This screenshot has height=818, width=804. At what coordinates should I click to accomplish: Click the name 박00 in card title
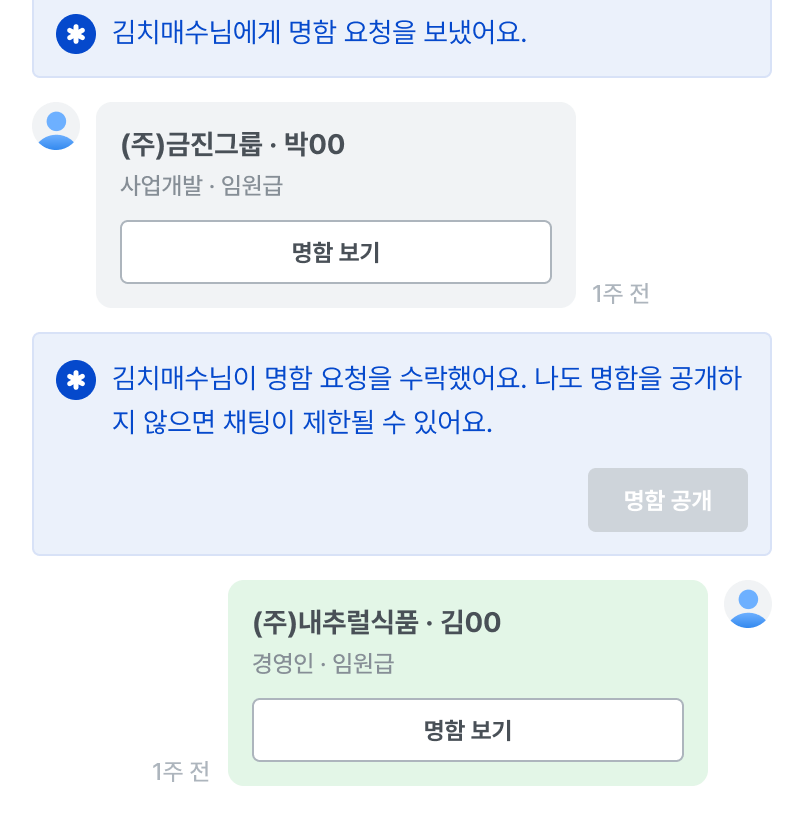pyautogui.click(x=315, y=146)
